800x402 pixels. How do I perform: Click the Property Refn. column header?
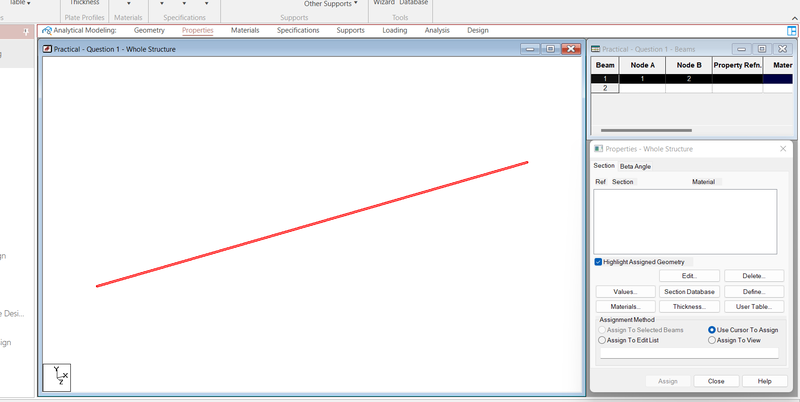coord(737,65)
